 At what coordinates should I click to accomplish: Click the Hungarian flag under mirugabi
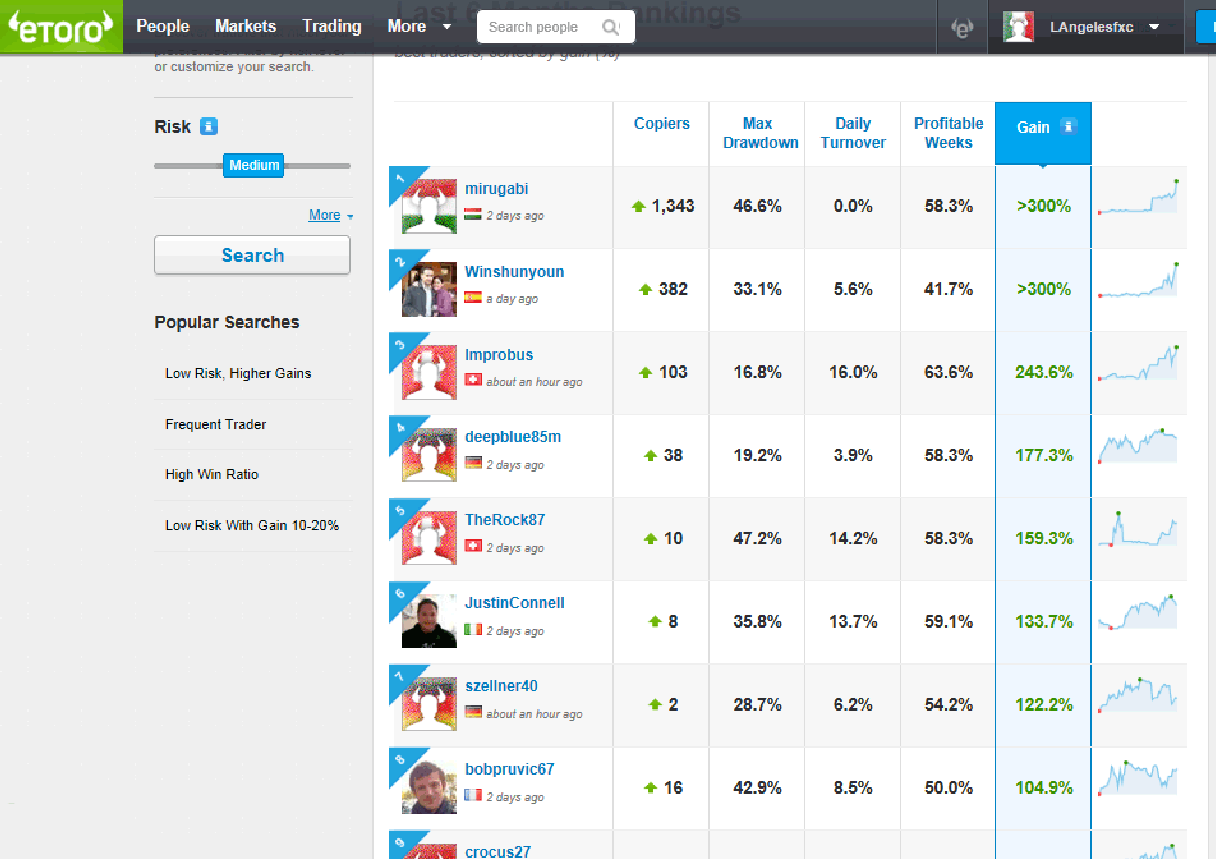[x=473, y=214]
